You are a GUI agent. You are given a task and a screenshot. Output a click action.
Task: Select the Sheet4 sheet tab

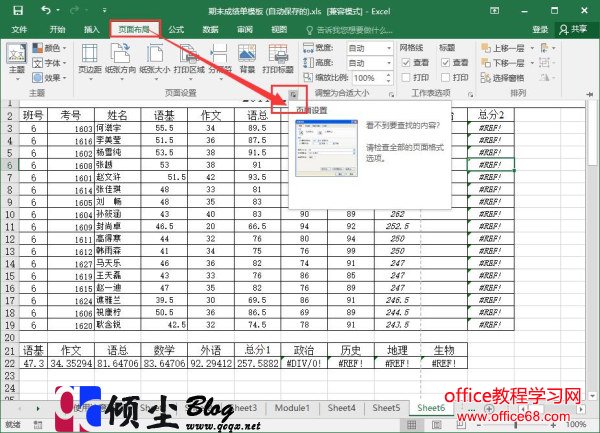pos(341,408)
